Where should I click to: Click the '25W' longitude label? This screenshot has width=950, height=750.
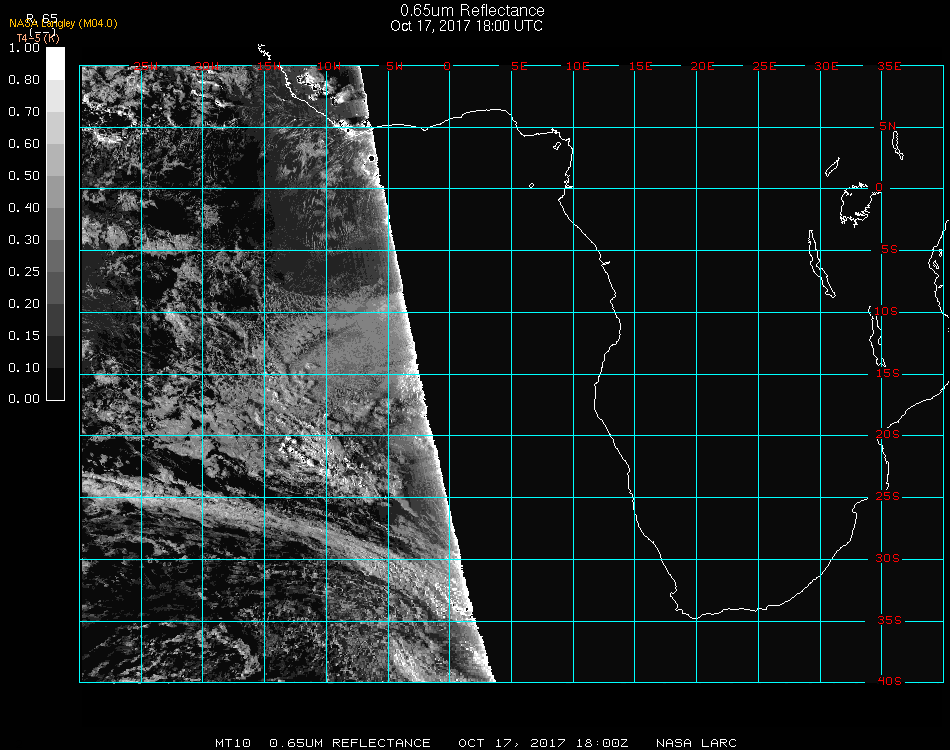point(145,66)
